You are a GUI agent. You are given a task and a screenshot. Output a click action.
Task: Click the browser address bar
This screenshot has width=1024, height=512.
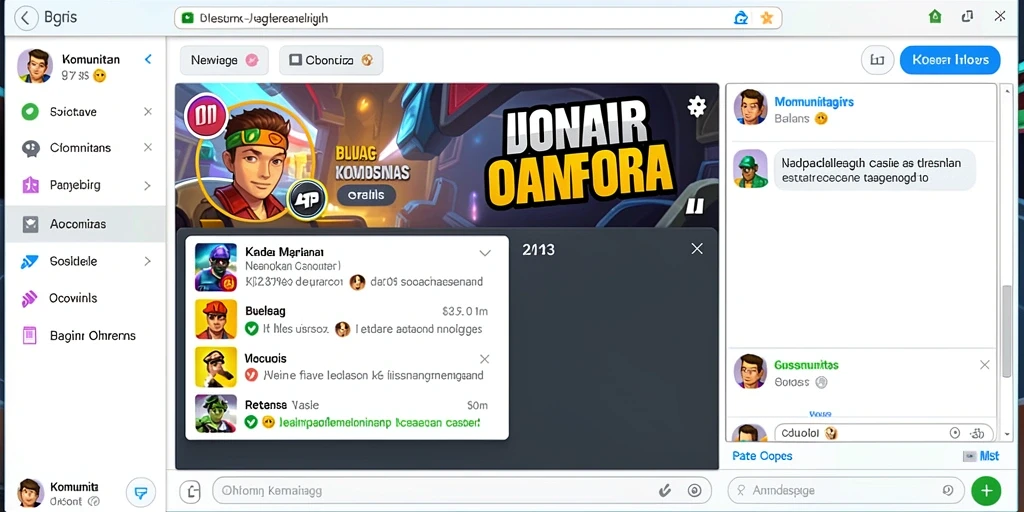[x=478, y=18]
